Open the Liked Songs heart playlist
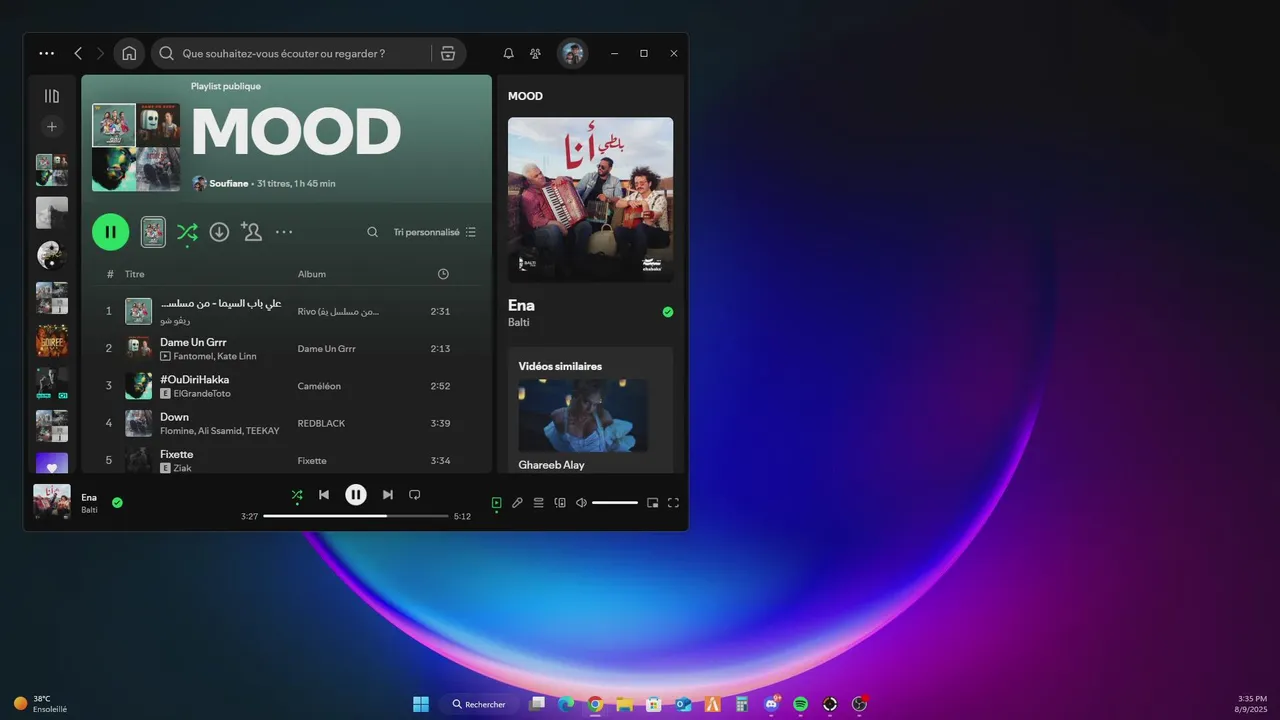Image resolution: width=1280 pixels, height=720 pixels. tap(52, 463)
